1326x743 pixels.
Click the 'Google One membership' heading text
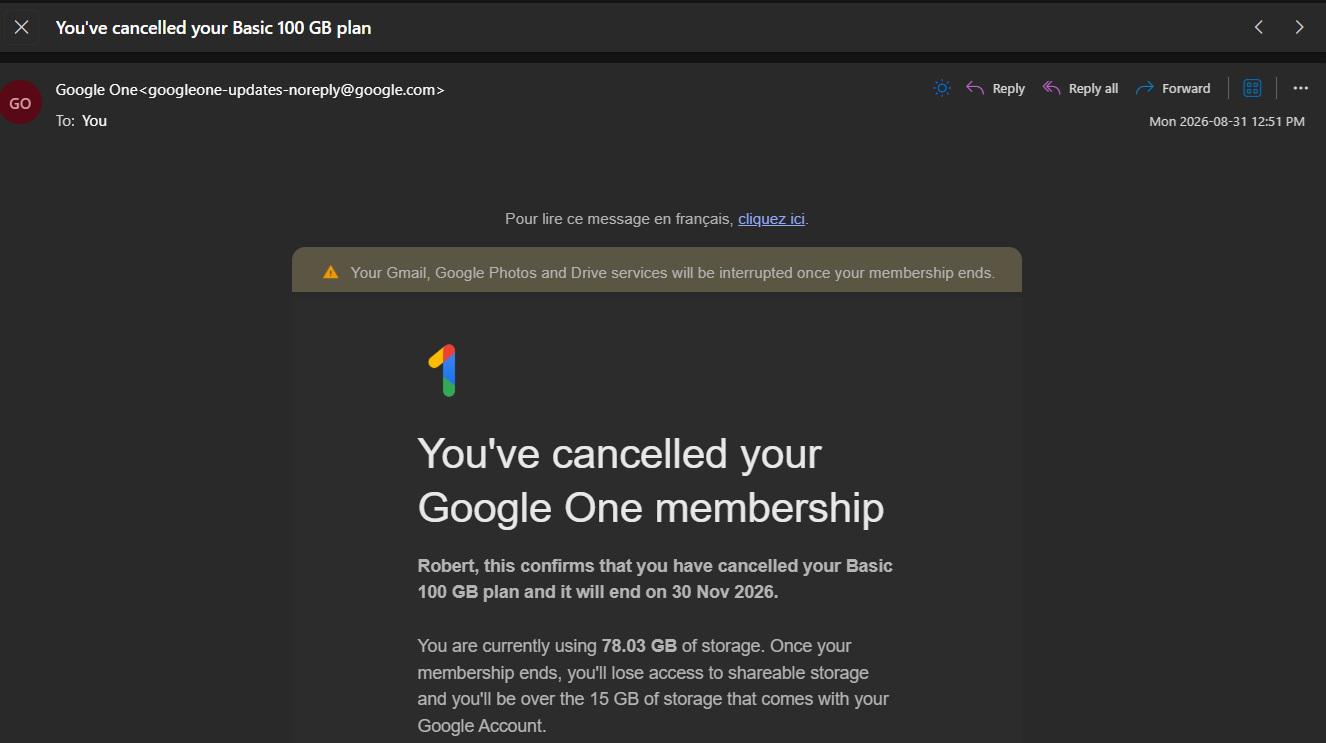[x=651, y=507]
